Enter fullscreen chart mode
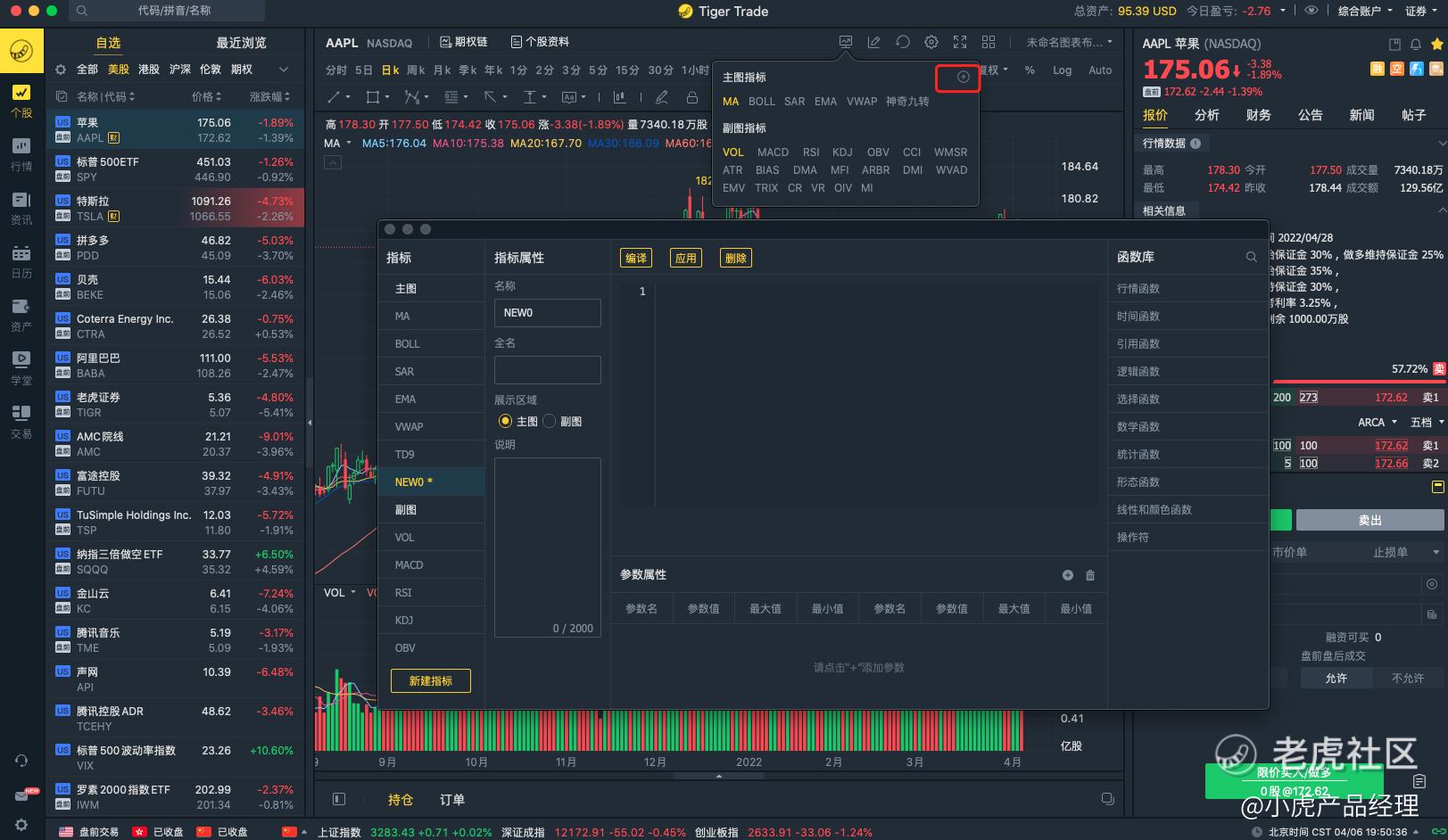The image size is (1448, 840). point(959,41)
